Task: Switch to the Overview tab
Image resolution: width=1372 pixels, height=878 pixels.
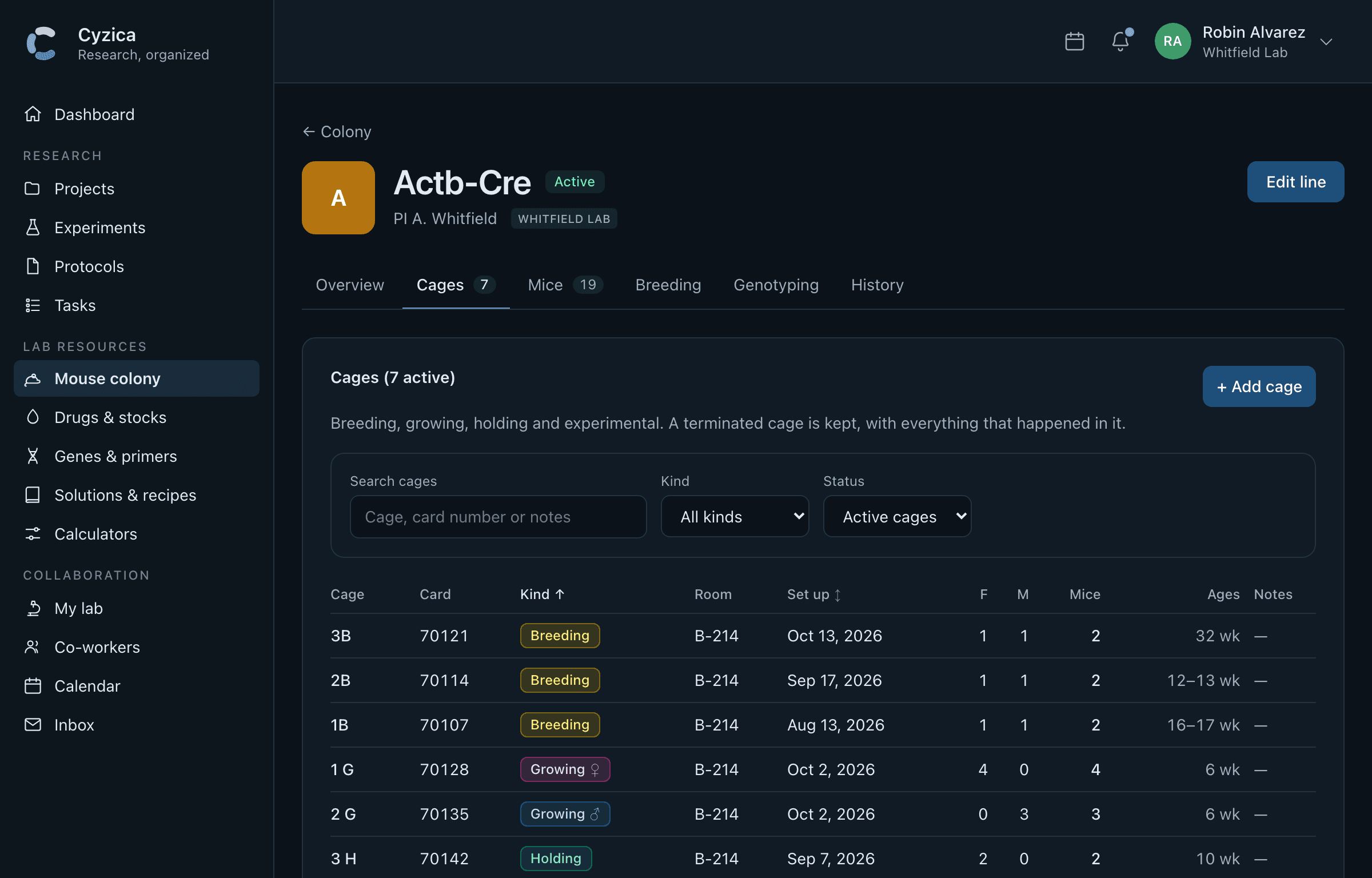Action: [x=350, y=285]
